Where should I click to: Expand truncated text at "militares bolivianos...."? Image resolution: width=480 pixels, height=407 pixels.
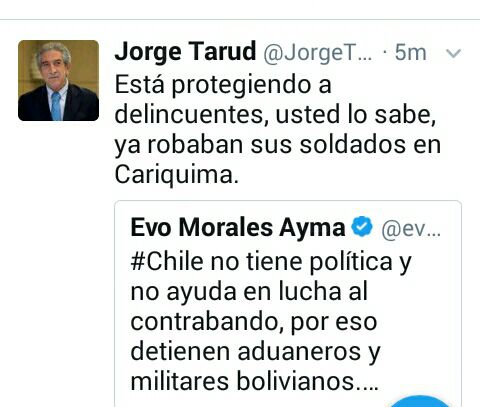pos(255,381)
